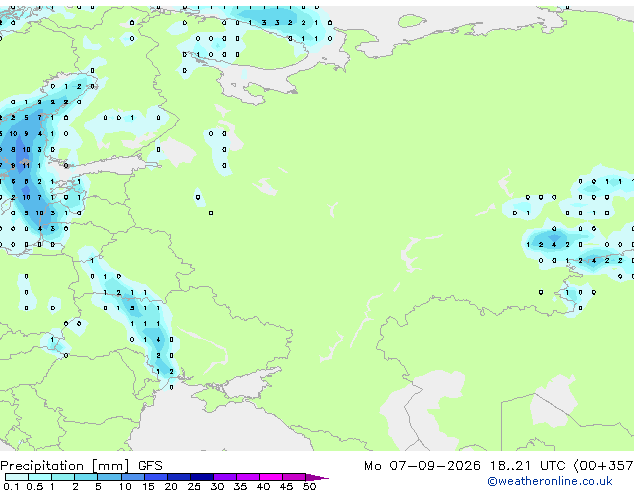Click the legend scale label 0.1
634x490 pixels.
(x=11, y=486)
